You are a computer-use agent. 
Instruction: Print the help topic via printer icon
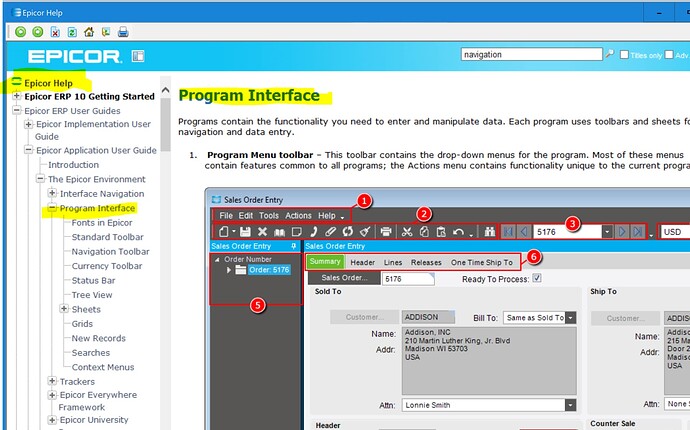[x=123, y=32]
